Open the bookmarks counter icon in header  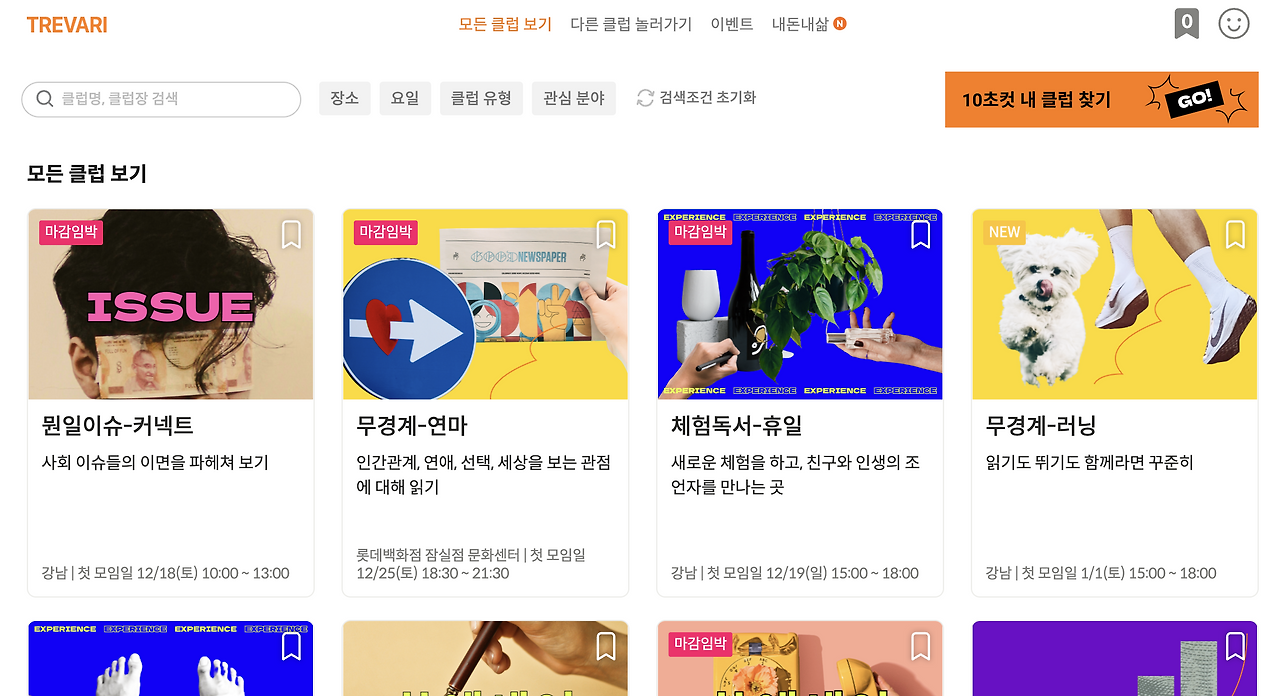click(1186, 23)
